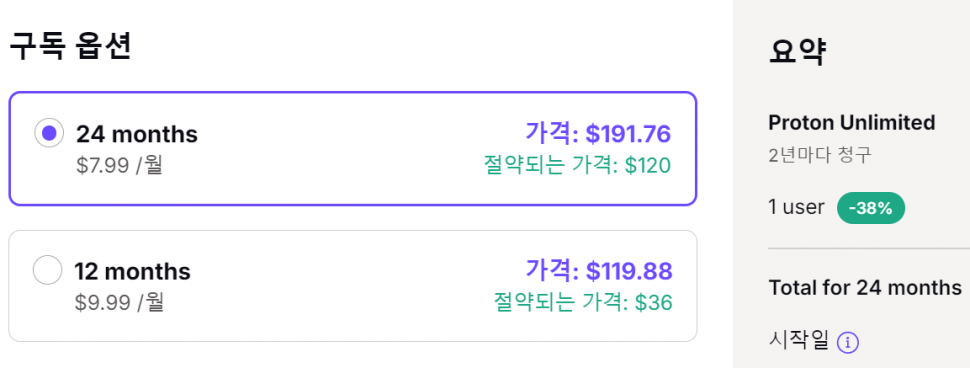The width and height of the screenshot is (970, 368).
Task: Click the 12 months plan label
Action: (x=132, y=272)
